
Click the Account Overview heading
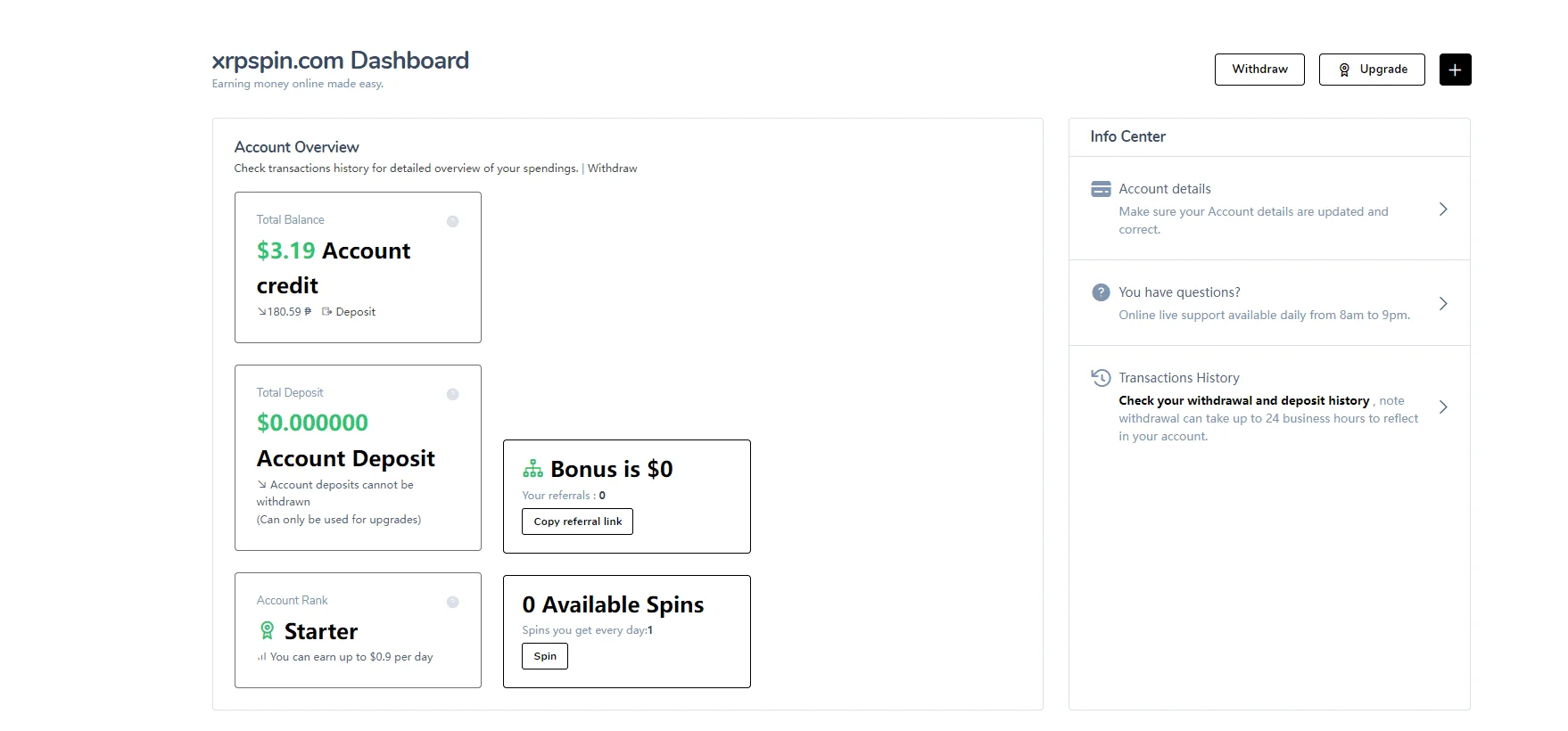[296, 147]
